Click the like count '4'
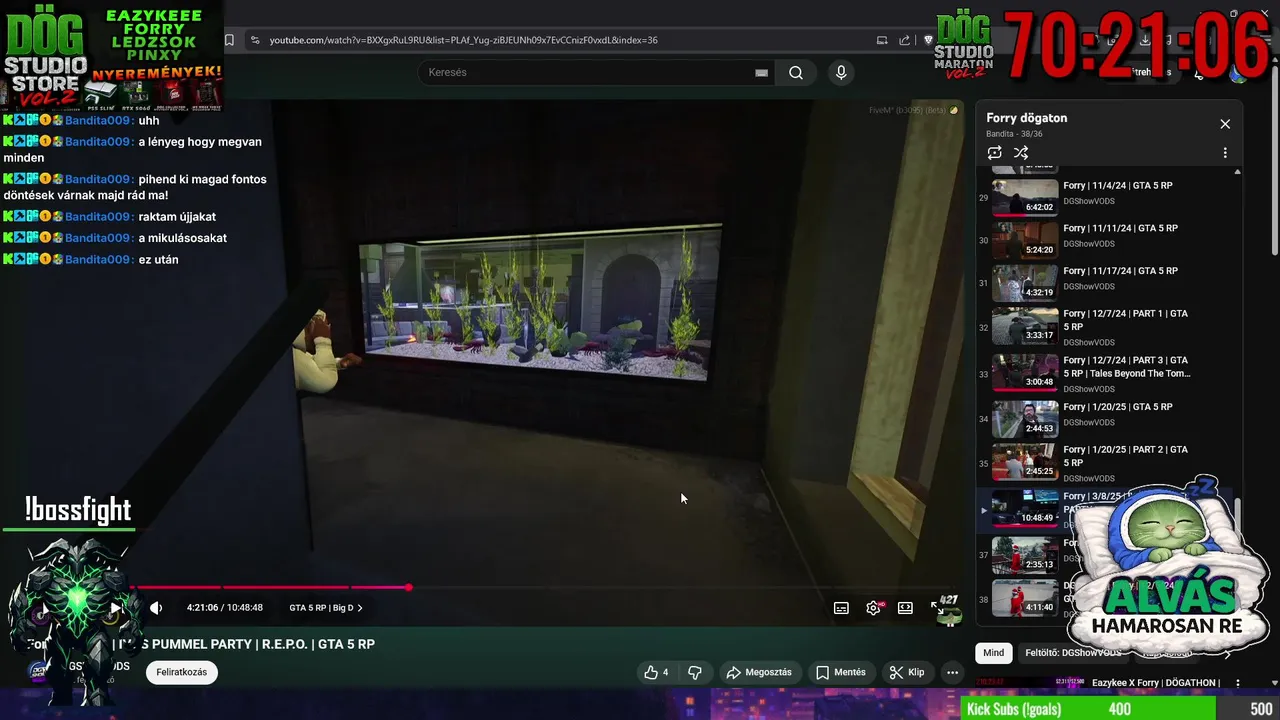The height and width of the screenshot is (720, 1280). 665,672
